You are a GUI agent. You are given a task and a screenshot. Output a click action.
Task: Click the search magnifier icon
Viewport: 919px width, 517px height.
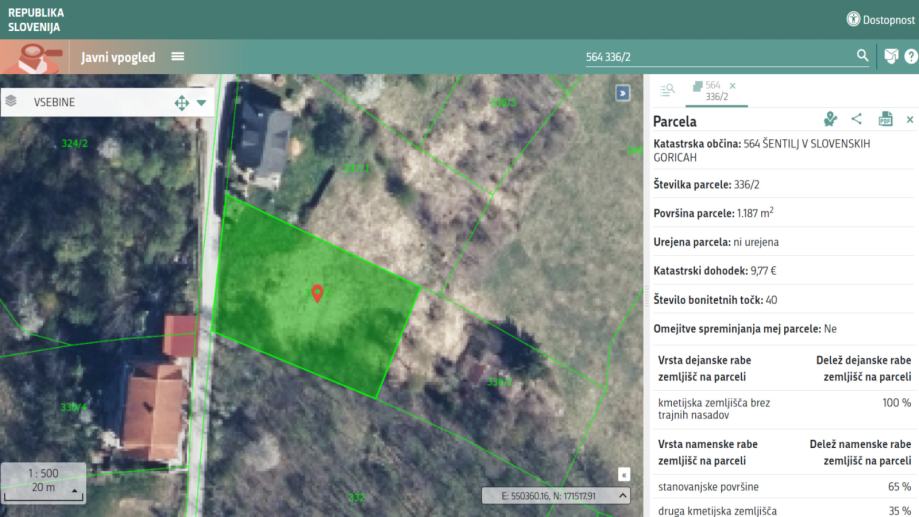(862, 55)
